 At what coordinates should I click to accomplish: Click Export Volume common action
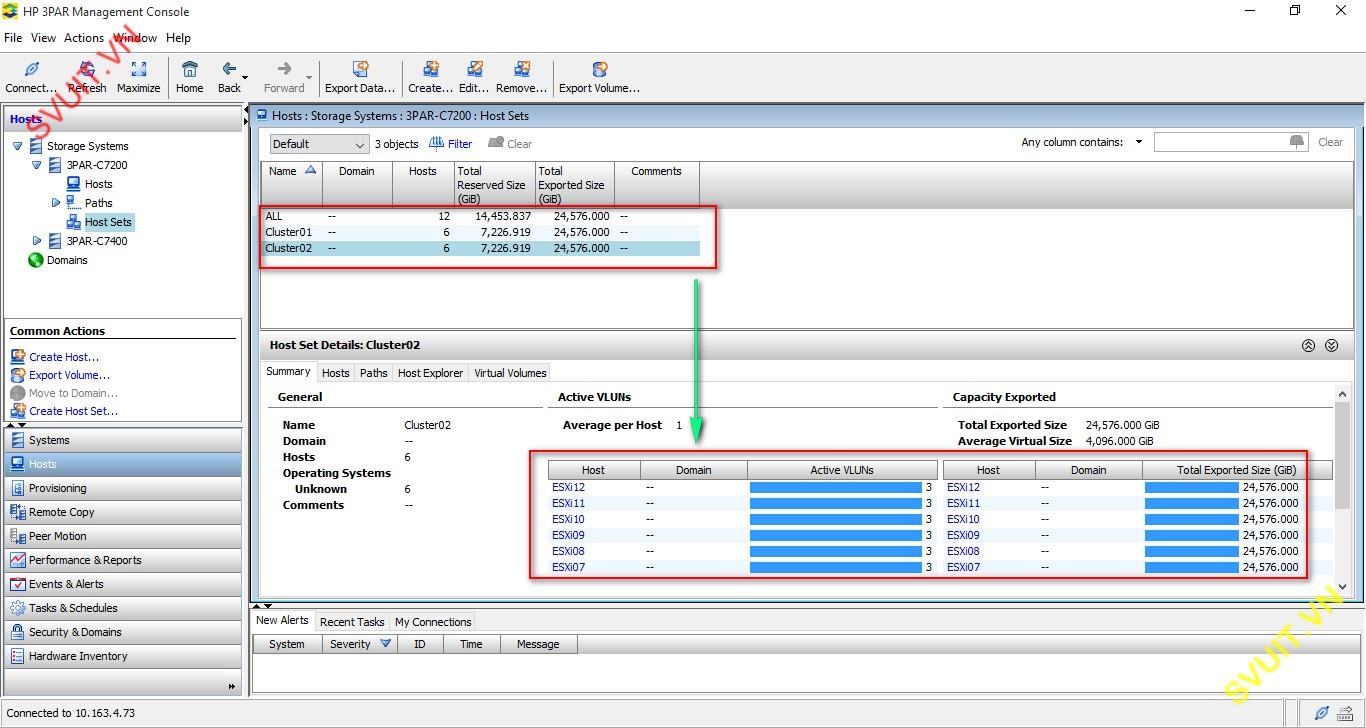coord(69,375)
